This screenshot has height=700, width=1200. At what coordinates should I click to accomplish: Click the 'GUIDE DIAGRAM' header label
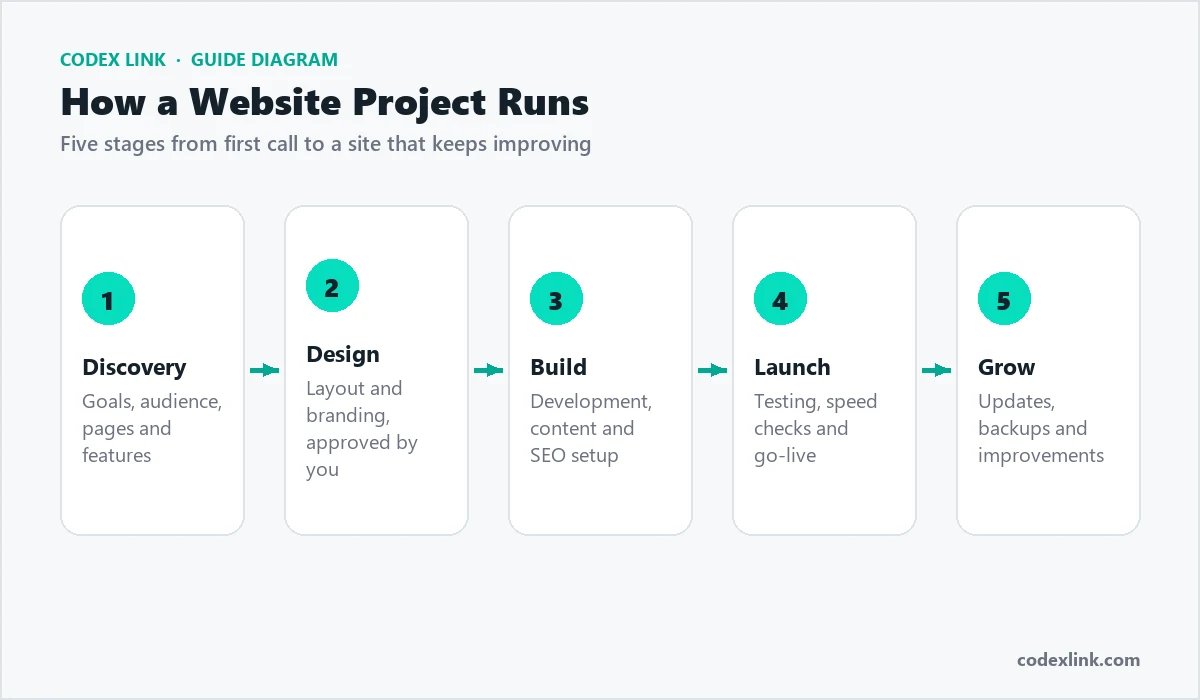(264, 60)
